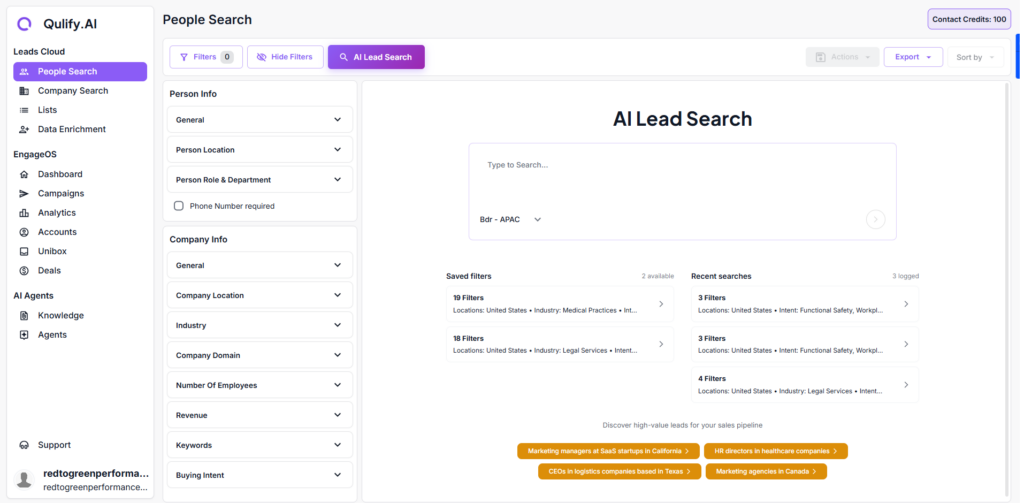Click the Accounts person circle icon
This screenshot has height=503, width=1024.
[x=24, y=232]
